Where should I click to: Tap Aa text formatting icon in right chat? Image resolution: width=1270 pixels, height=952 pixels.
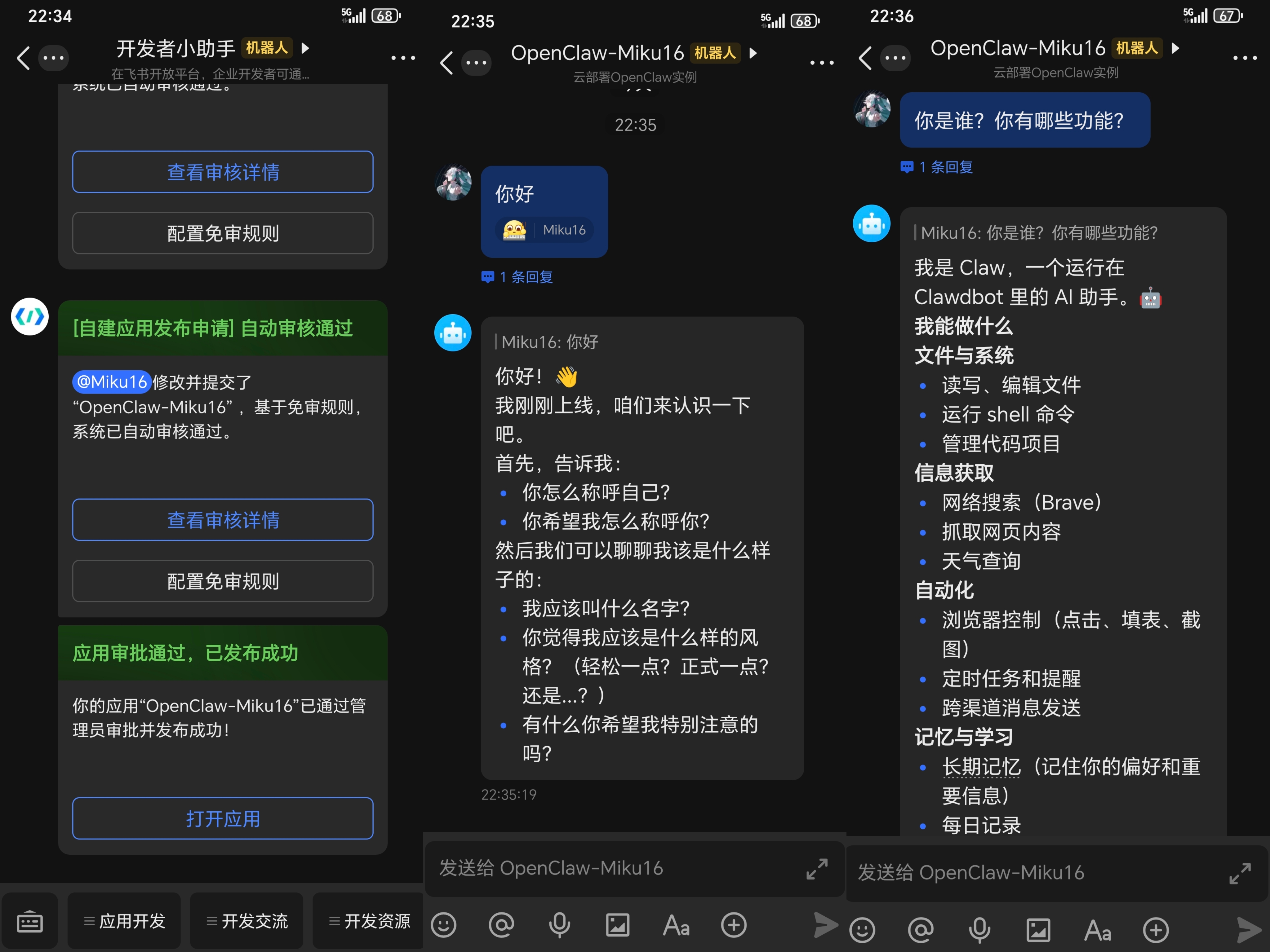[x=1097, y=930]
